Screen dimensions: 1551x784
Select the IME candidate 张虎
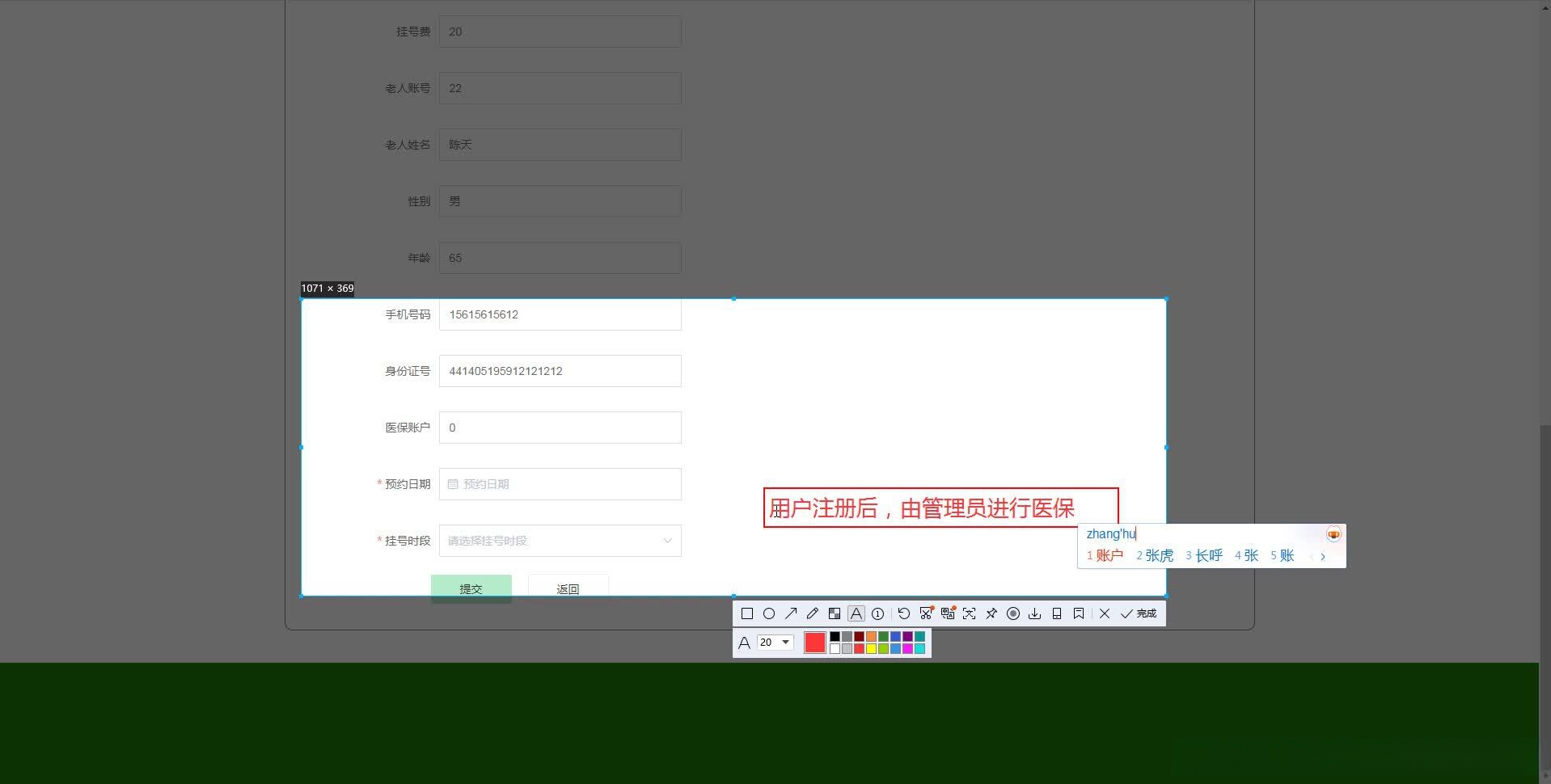click(1160, 555)
